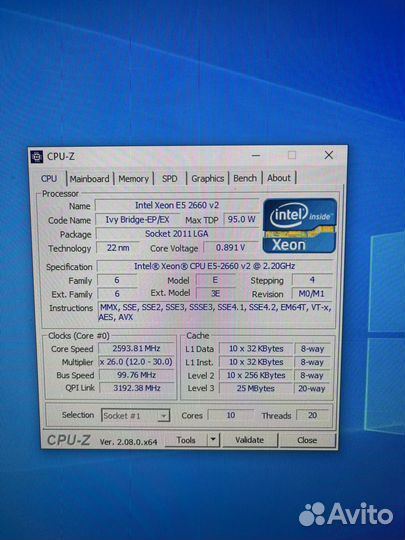Open the Graphics tab
Screen dimensions: 405x540
pyautogui.click(x=207, y=178)
